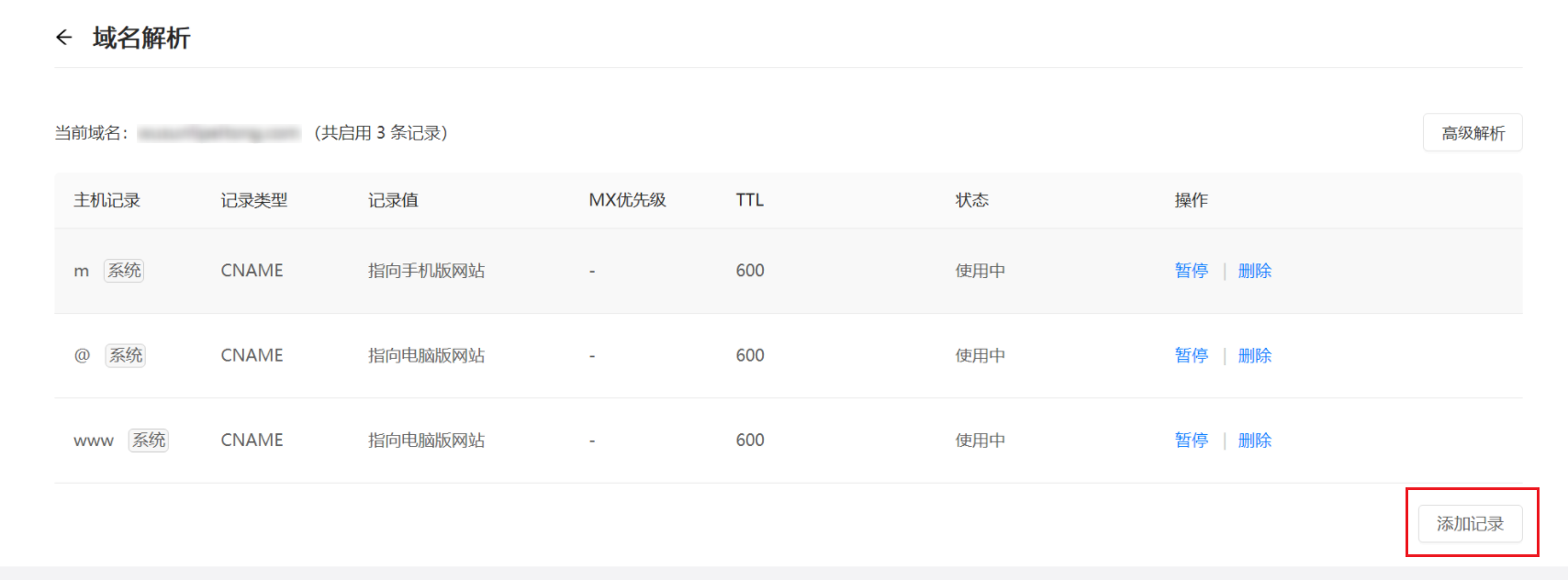Image resolution: width=1568 pixels, height=580 pixels.
Task: Delete the m host record
Action: [x=1255, y=271]
